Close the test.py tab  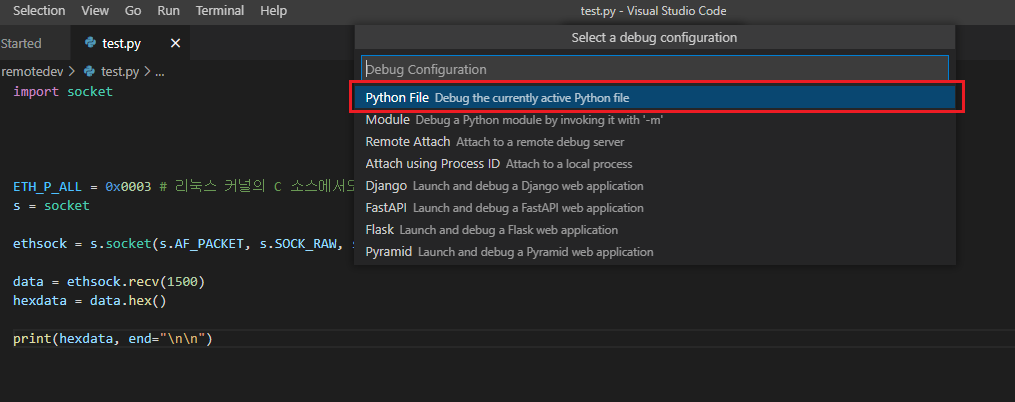pyautogui.click(x=175, y=43)
